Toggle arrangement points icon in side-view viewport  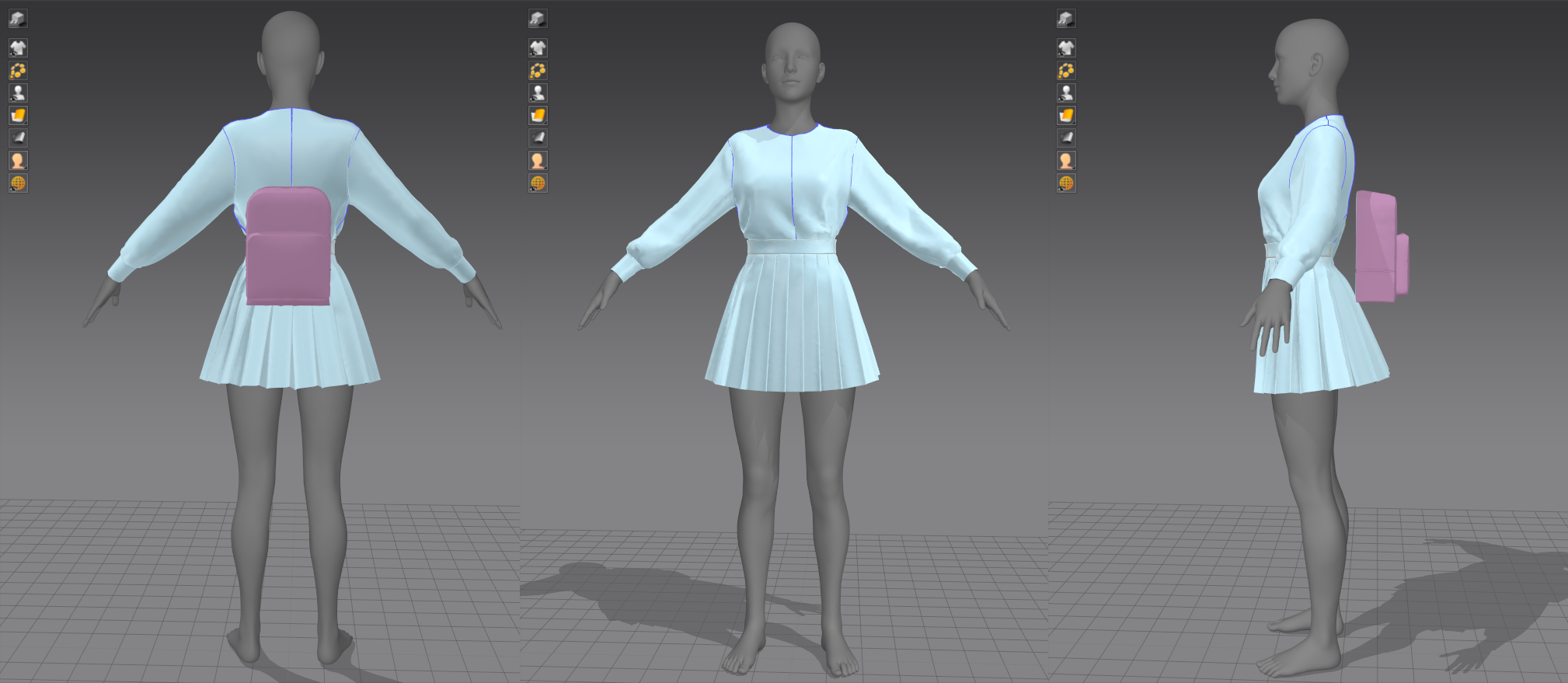1066,71
